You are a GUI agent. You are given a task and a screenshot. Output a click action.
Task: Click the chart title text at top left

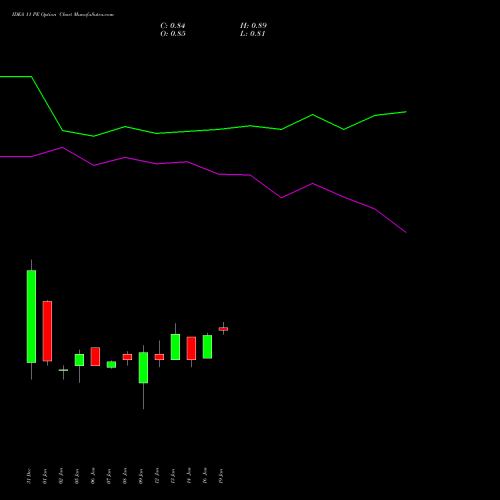[63, 15]
